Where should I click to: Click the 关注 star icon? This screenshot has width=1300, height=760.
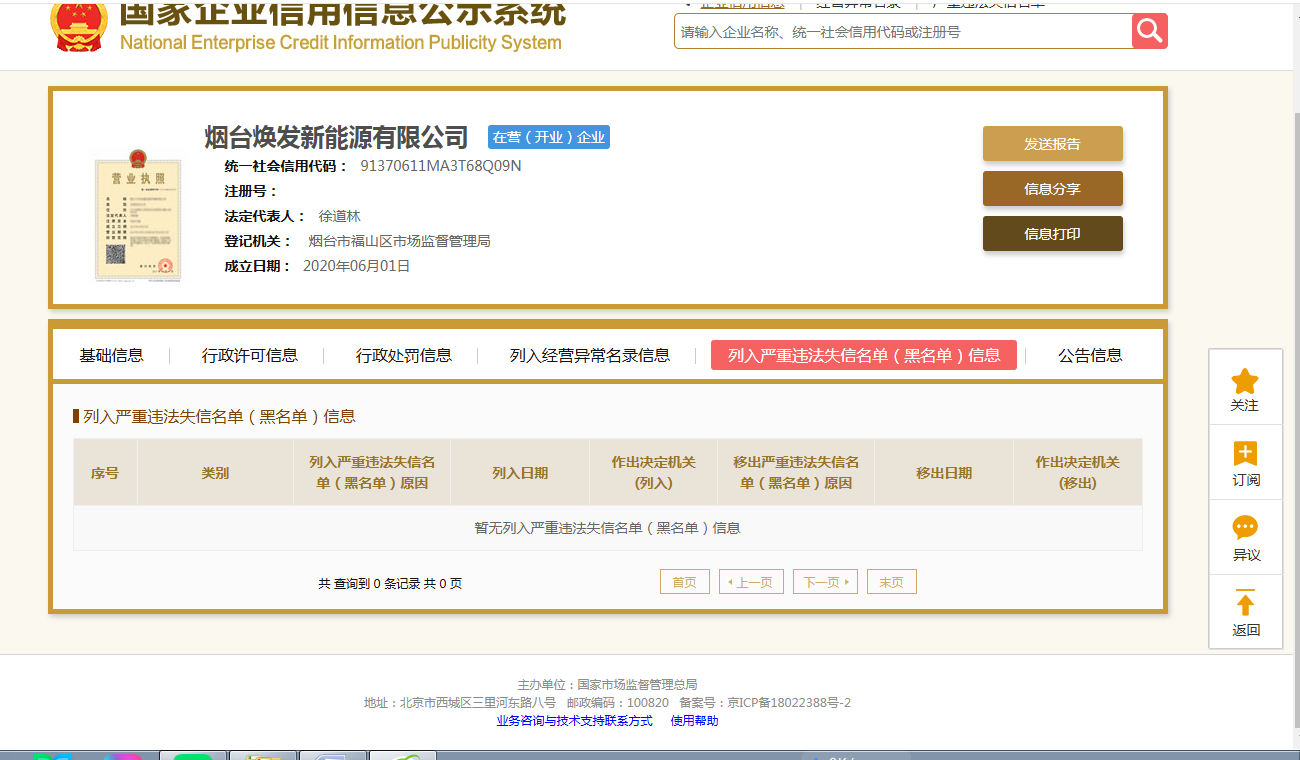point(1245,381)
